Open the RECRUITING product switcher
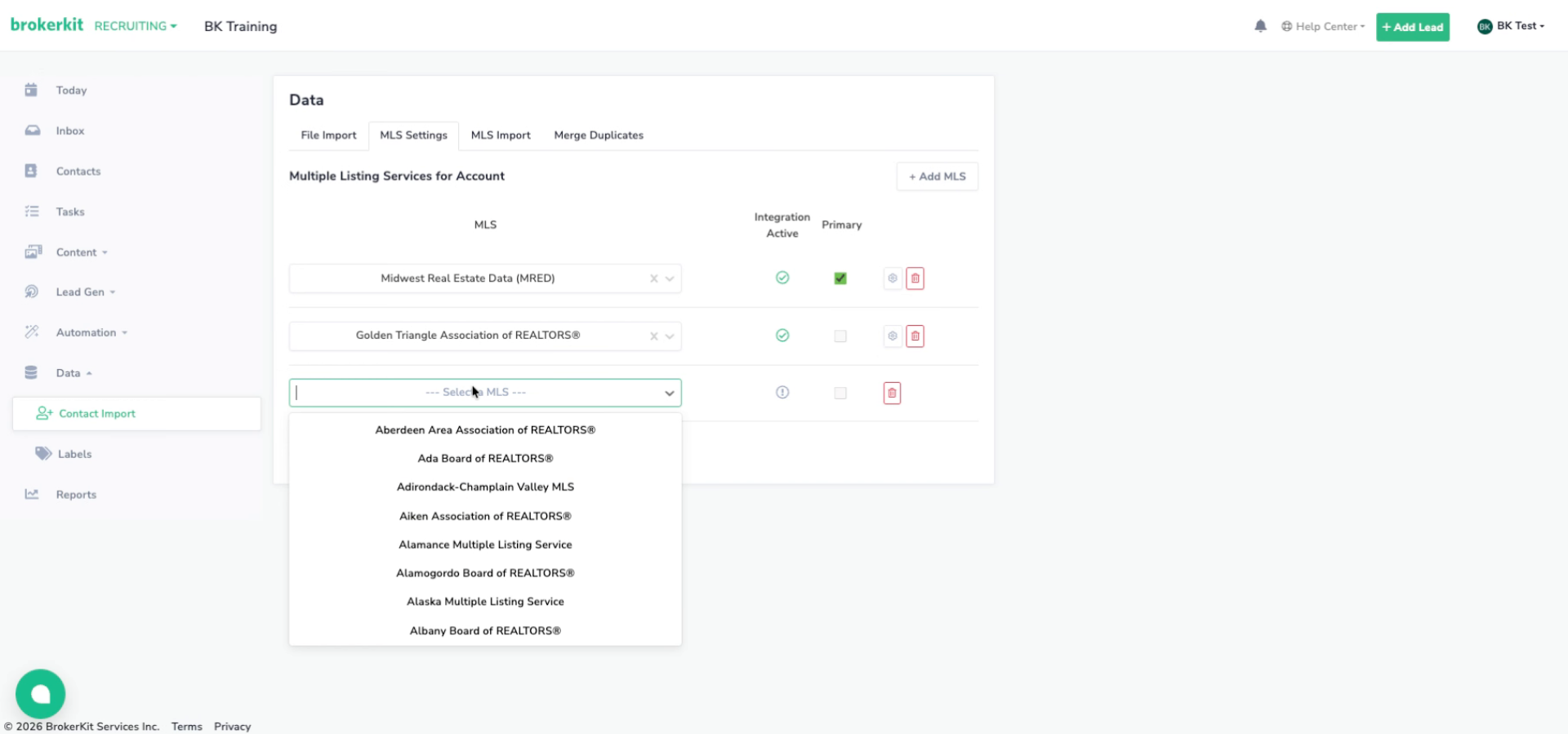 pos(136,26)
